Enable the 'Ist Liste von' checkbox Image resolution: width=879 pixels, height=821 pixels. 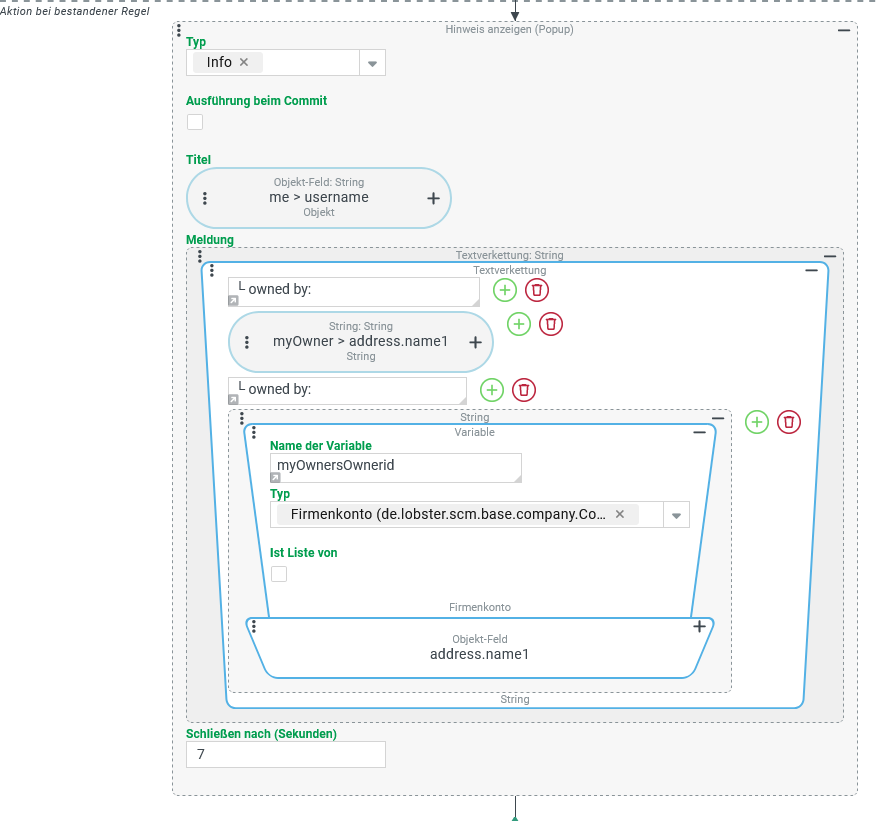pyautogui.click(x=279, y=574)
